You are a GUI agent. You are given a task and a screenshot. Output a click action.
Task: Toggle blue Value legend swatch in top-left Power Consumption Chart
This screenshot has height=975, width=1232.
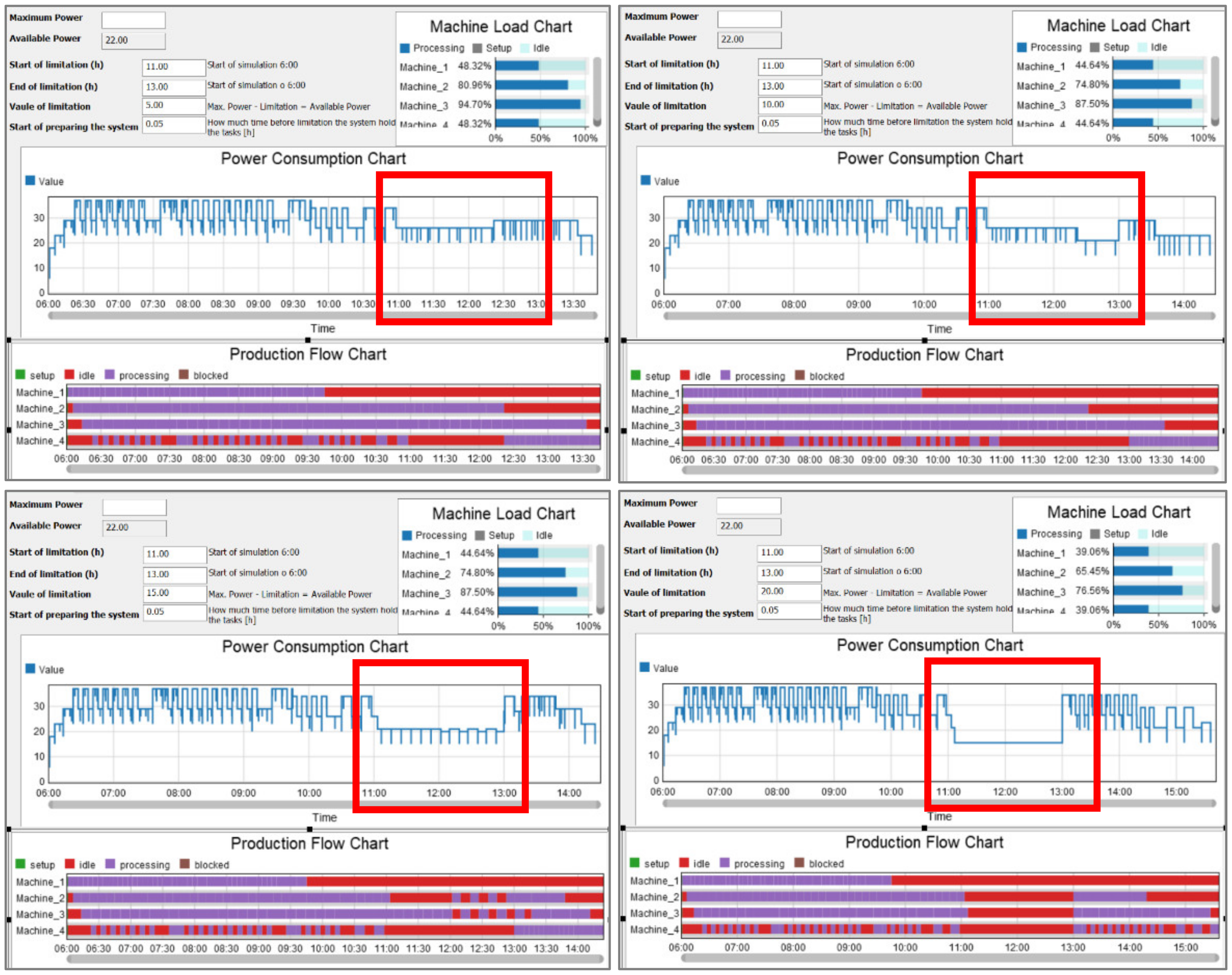click(x=30, y=180)
